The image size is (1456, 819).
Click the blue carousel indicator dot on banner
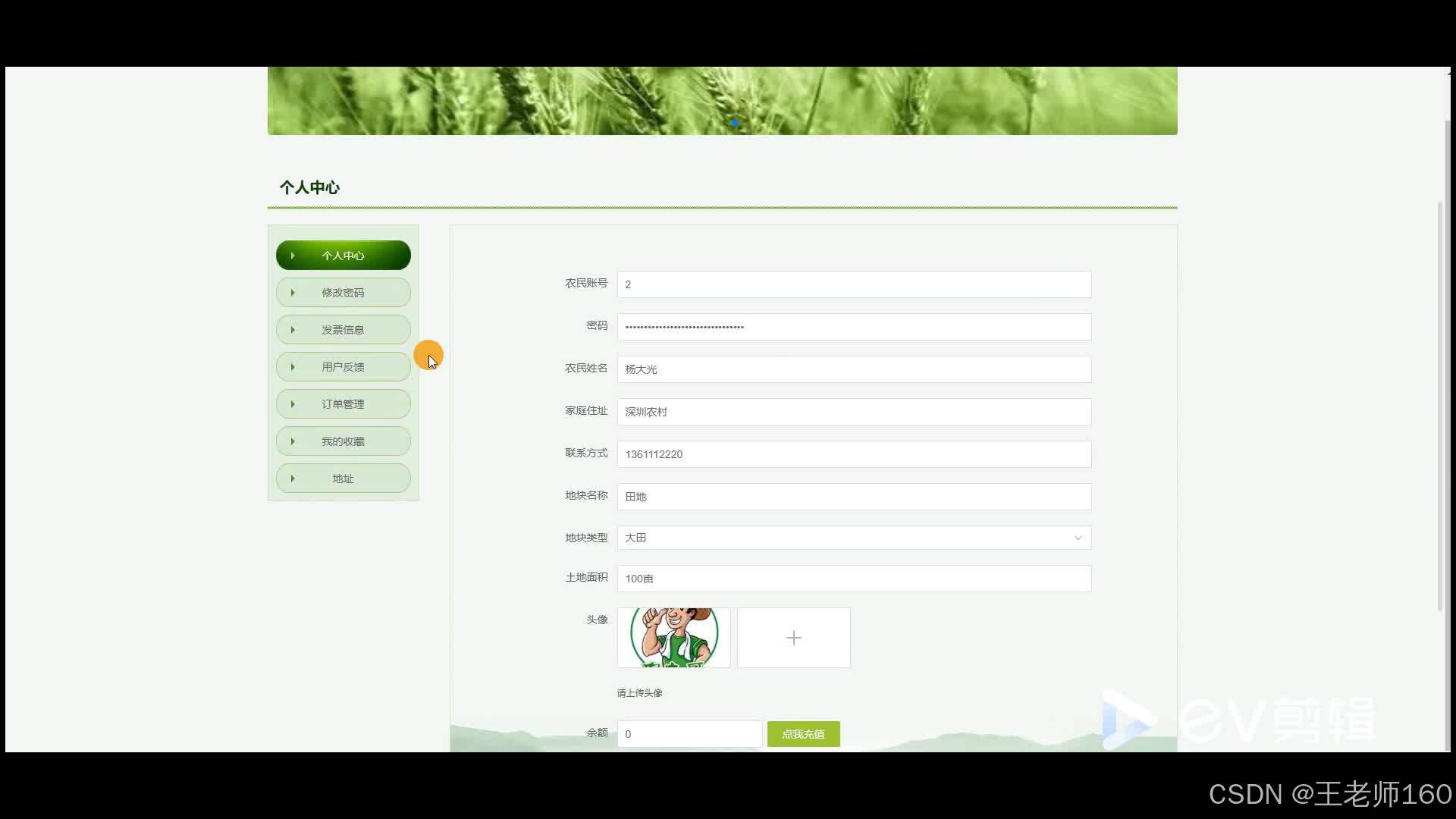(734, 123)
